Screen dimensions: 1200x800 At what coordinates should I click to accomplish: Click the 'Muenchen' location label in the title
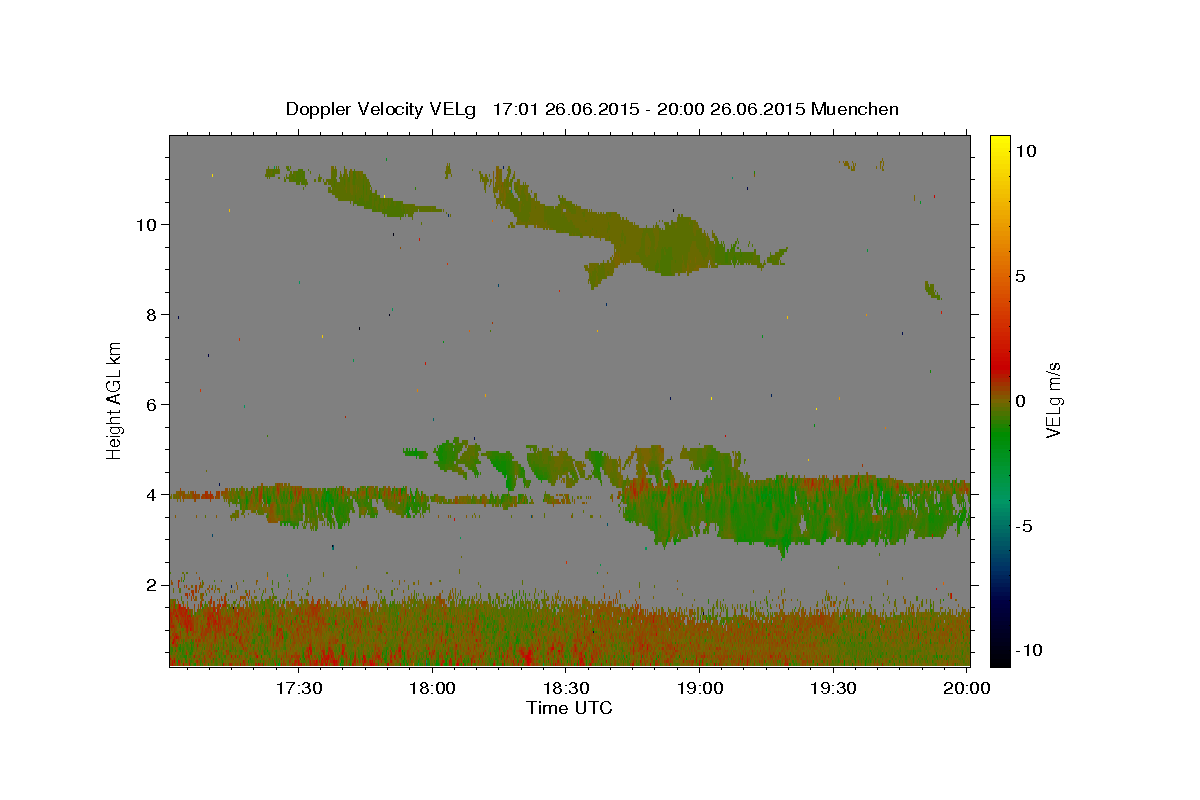click(x=855, y=109)
